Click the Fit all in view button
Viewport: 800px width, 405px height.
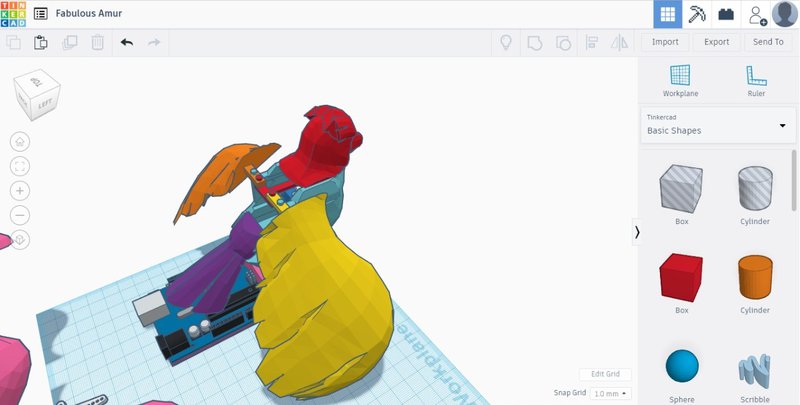click(20, 166)
